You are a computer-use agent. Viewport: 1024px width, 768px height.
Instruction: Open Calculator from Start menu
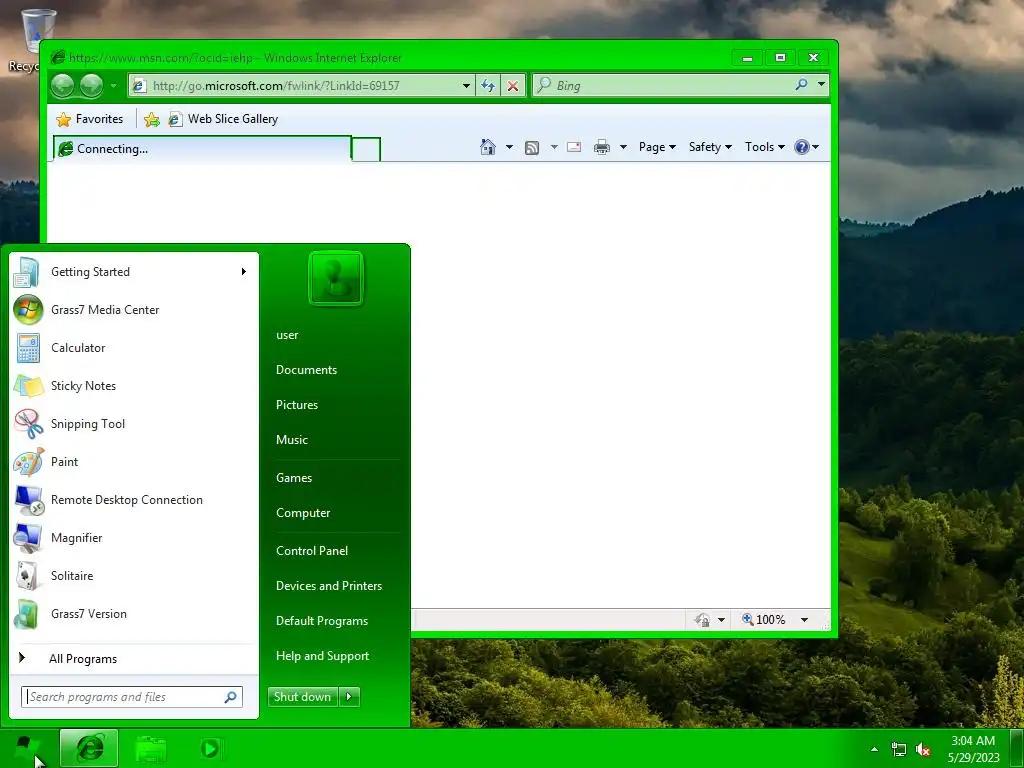coord(134,348)
